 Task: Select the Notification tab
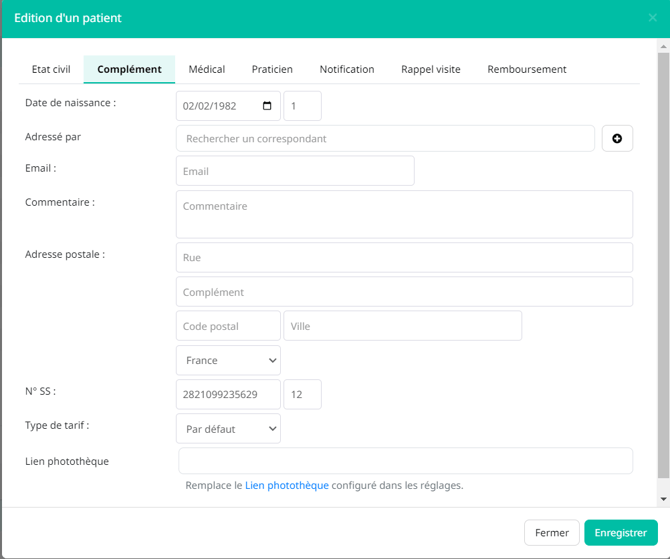[347, 69]
